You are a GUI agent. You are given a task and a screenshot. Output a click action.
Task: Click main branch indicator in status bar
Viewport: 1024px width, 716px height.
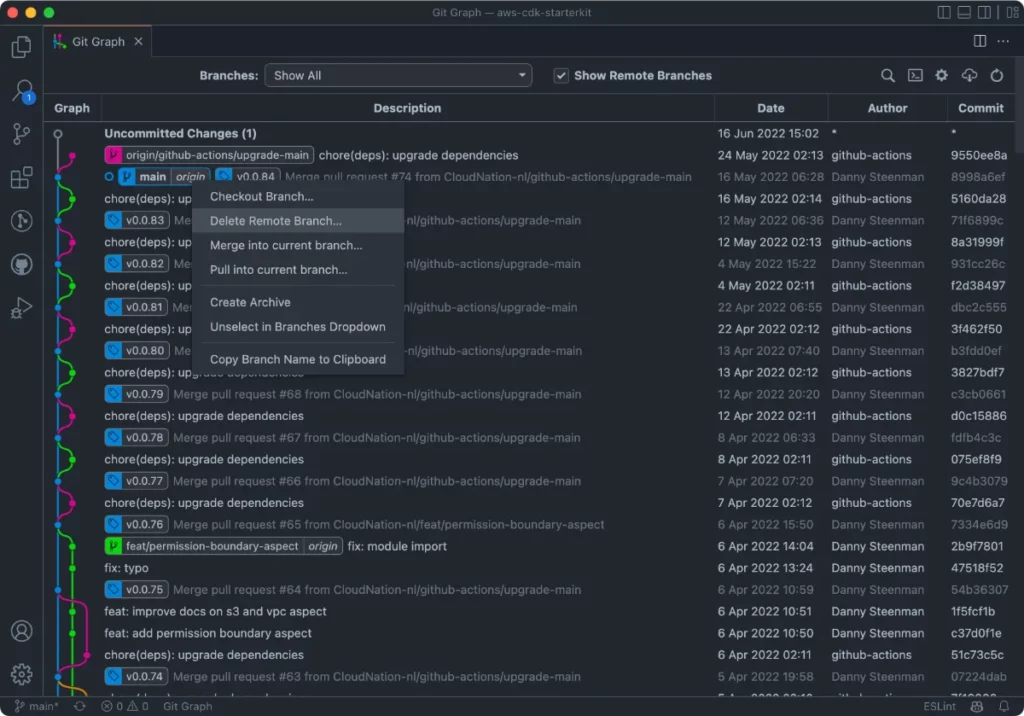tap(36, 706)
